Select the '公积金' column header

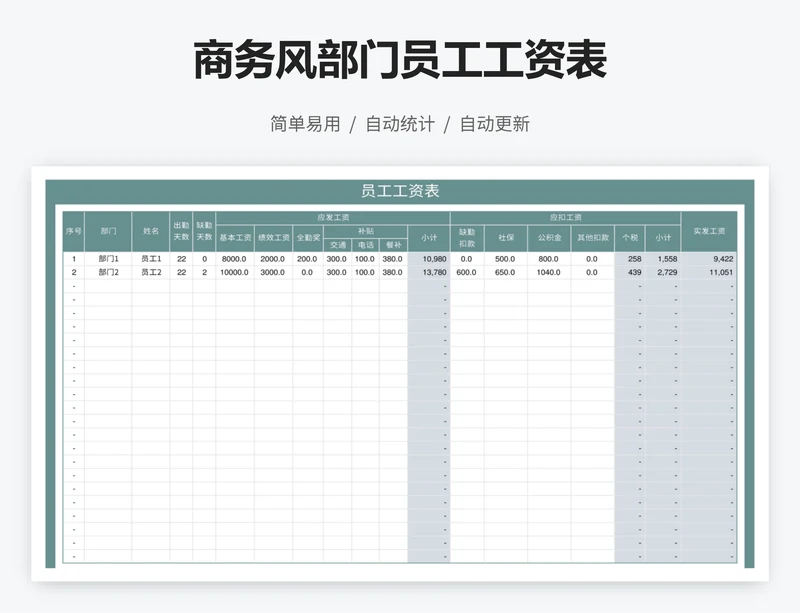coord(549,238)
